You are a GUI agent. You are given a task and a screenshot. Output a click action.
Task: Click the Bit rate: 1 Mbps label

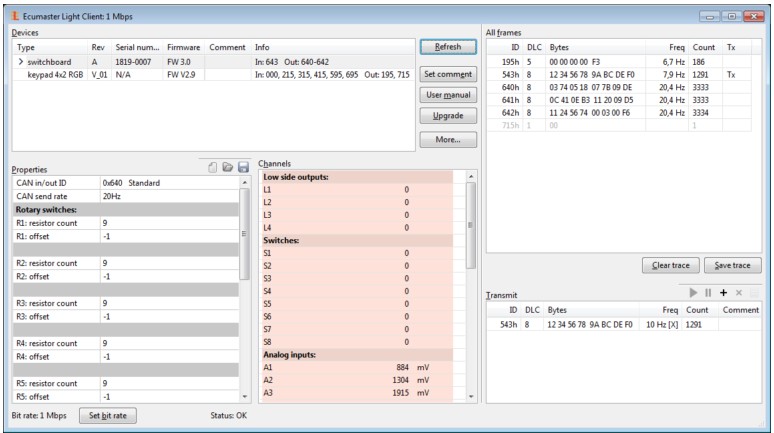pos(39,416)
